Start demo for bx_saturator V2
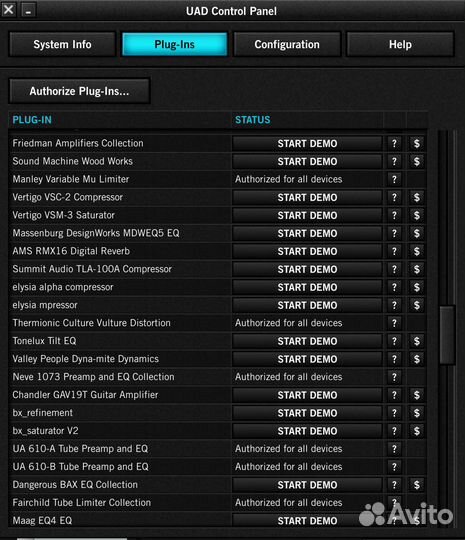465x540 pixels. pos(307,431)
